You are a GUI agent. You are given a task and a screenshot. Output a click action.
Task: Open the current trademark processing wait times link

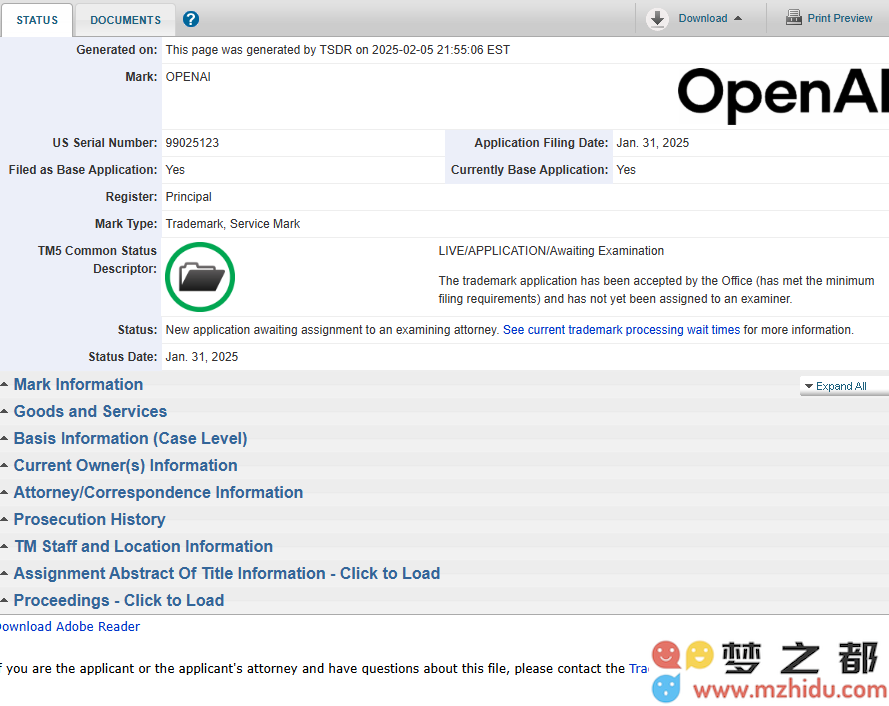click(x=621, y=330)
